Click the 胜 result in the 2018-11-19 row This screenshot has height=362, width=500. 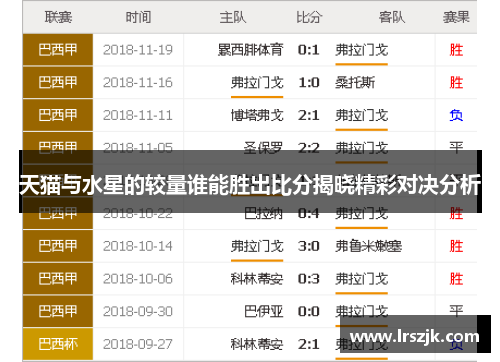pyautogui.click(x=456, y=50)
